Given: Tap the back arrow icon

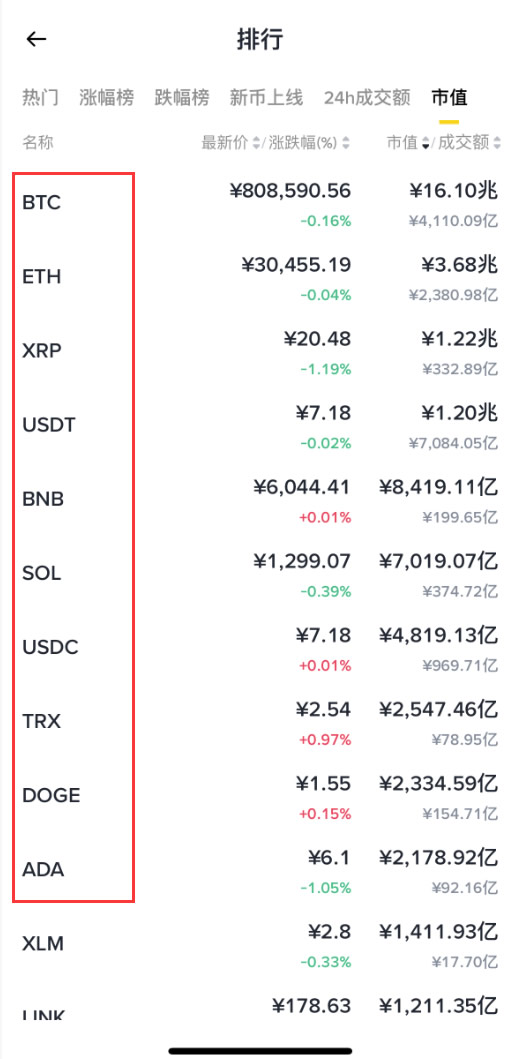Looking at the screenshot, I should 36,39.
